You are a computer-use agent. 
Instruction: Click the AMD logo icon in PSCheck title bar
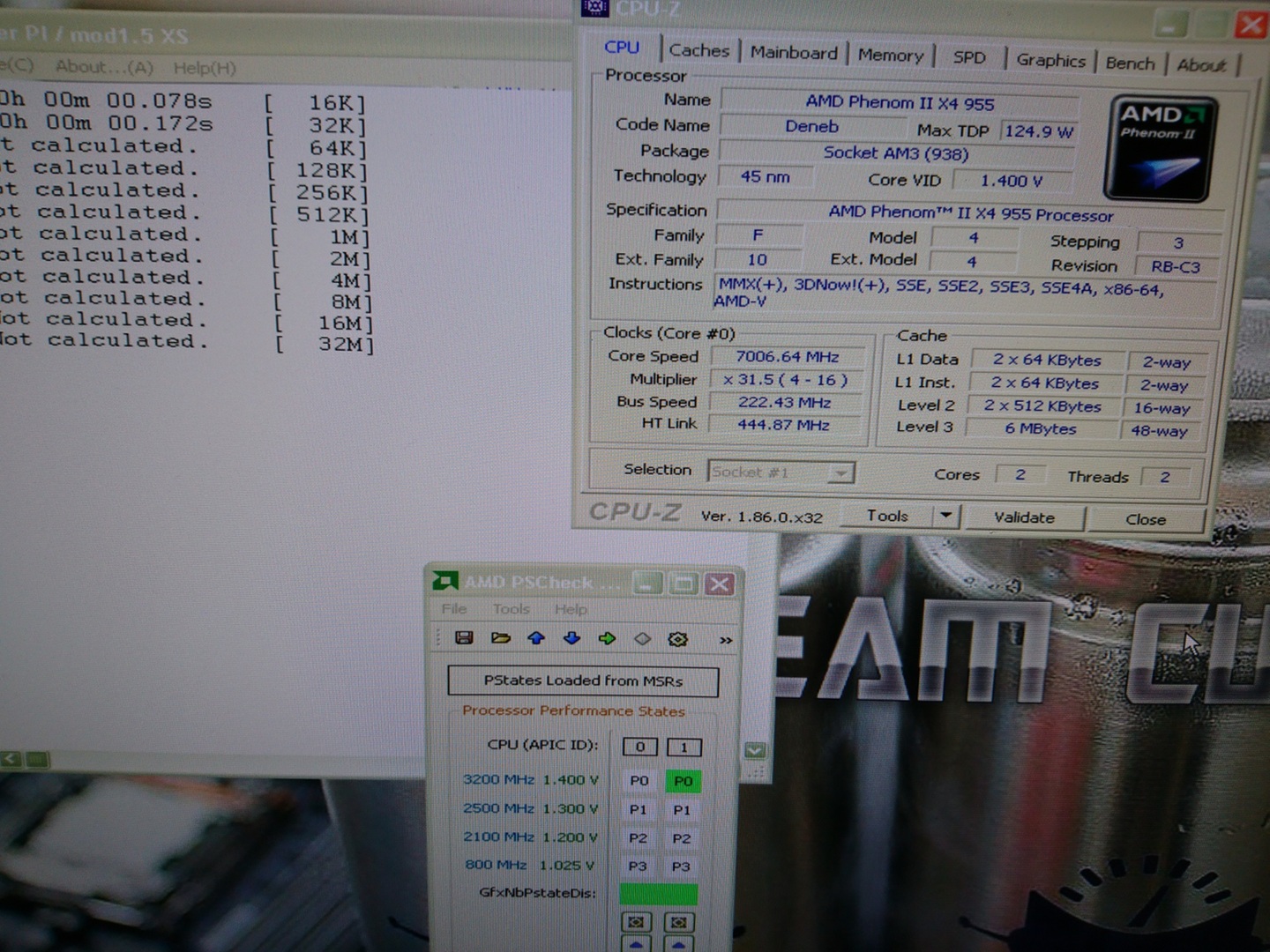click(445, 581)
